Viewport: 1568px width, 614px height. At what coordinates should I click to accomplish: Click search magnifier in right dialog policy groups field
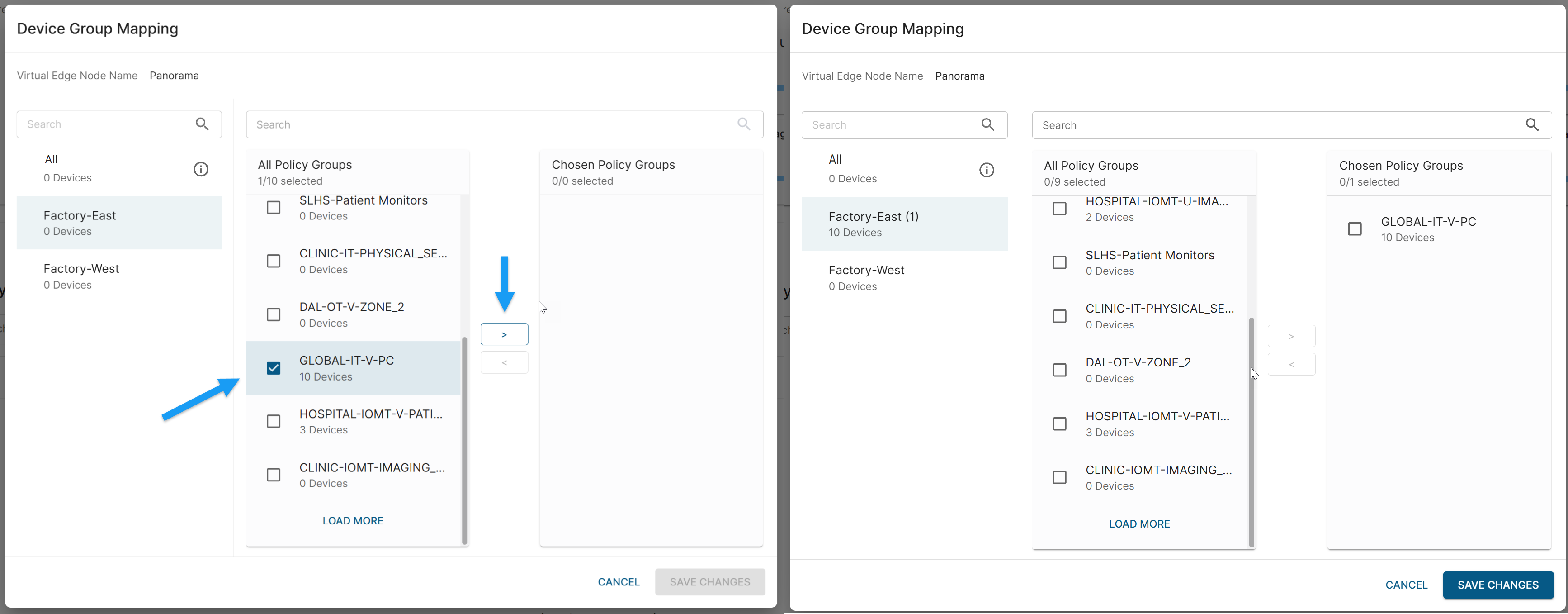1532,125
